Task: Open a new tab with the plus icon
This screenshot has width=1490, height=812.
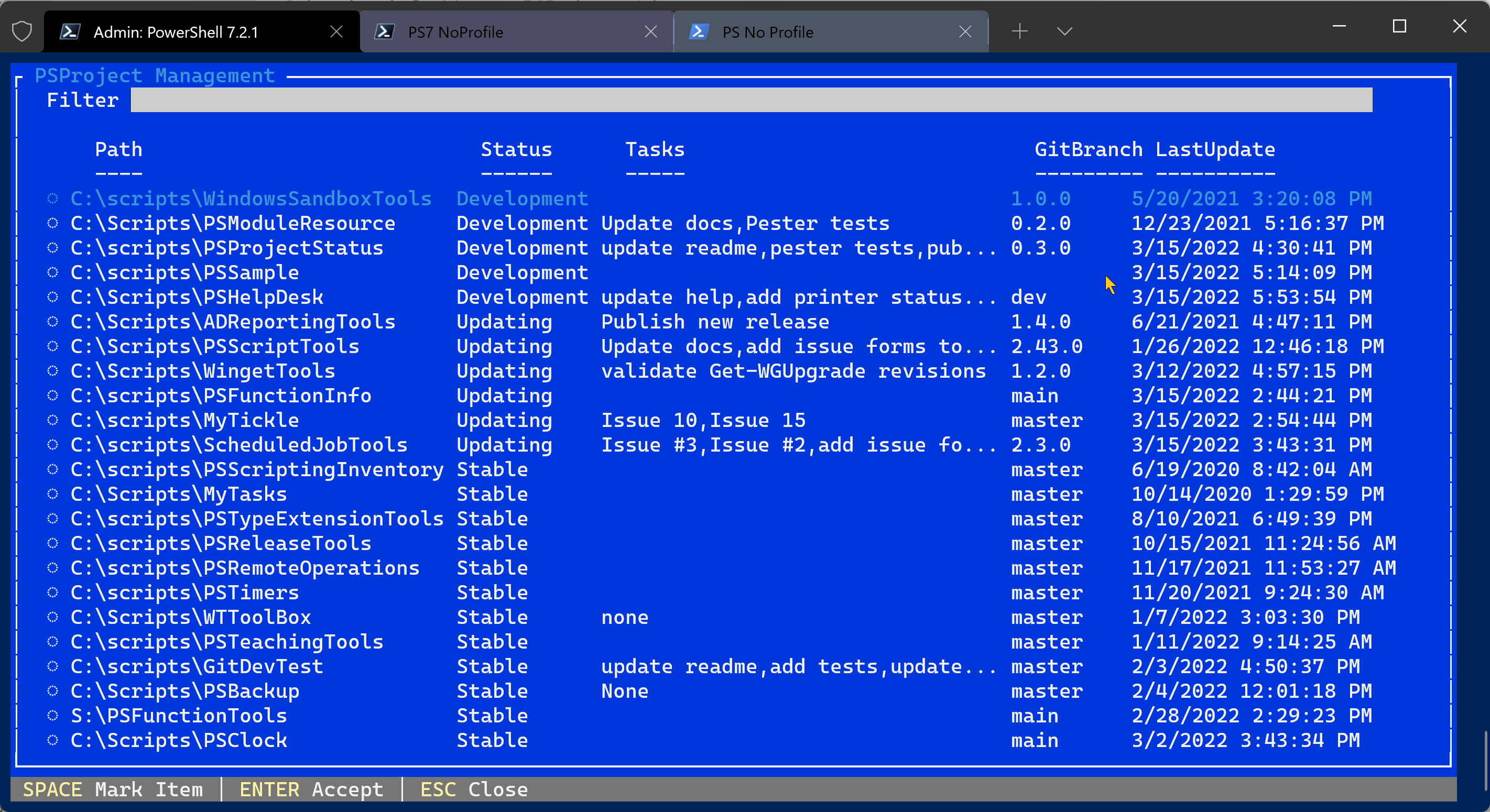Action: [x=1020, y=31]
